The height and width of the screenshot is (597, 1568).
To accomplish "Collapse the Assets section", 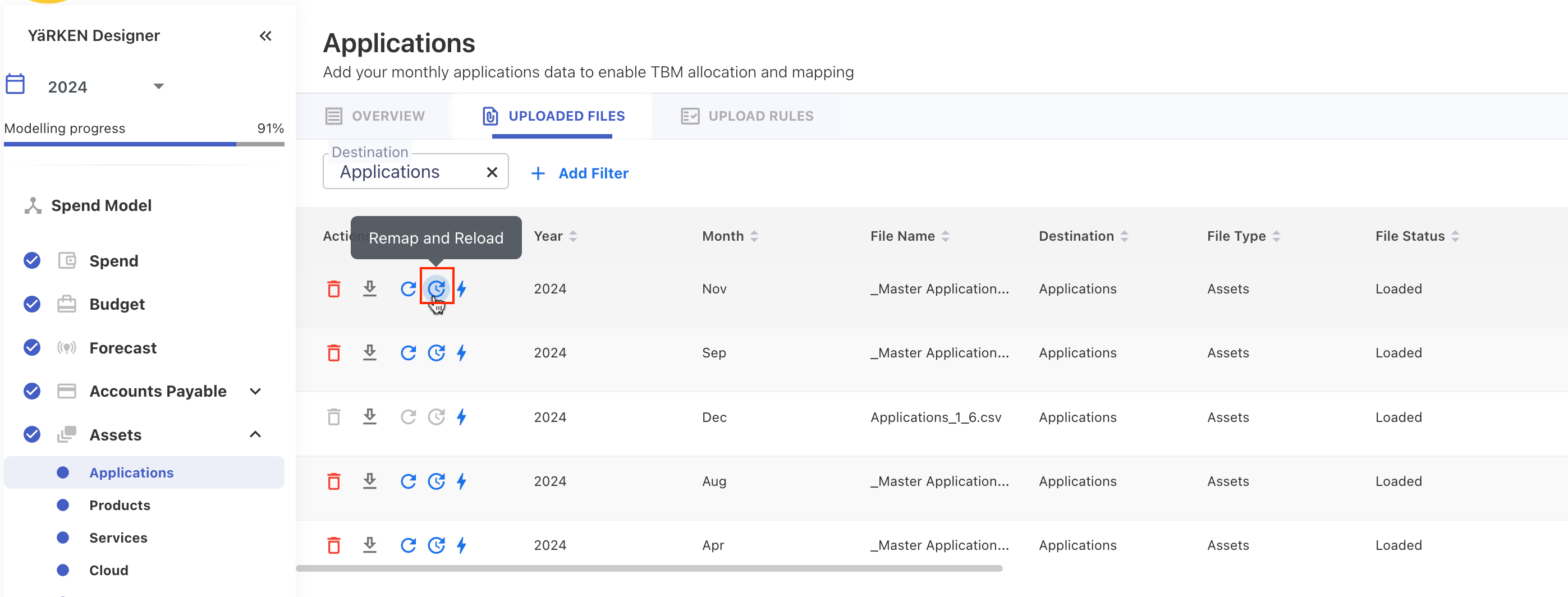I will click(255, 434).
